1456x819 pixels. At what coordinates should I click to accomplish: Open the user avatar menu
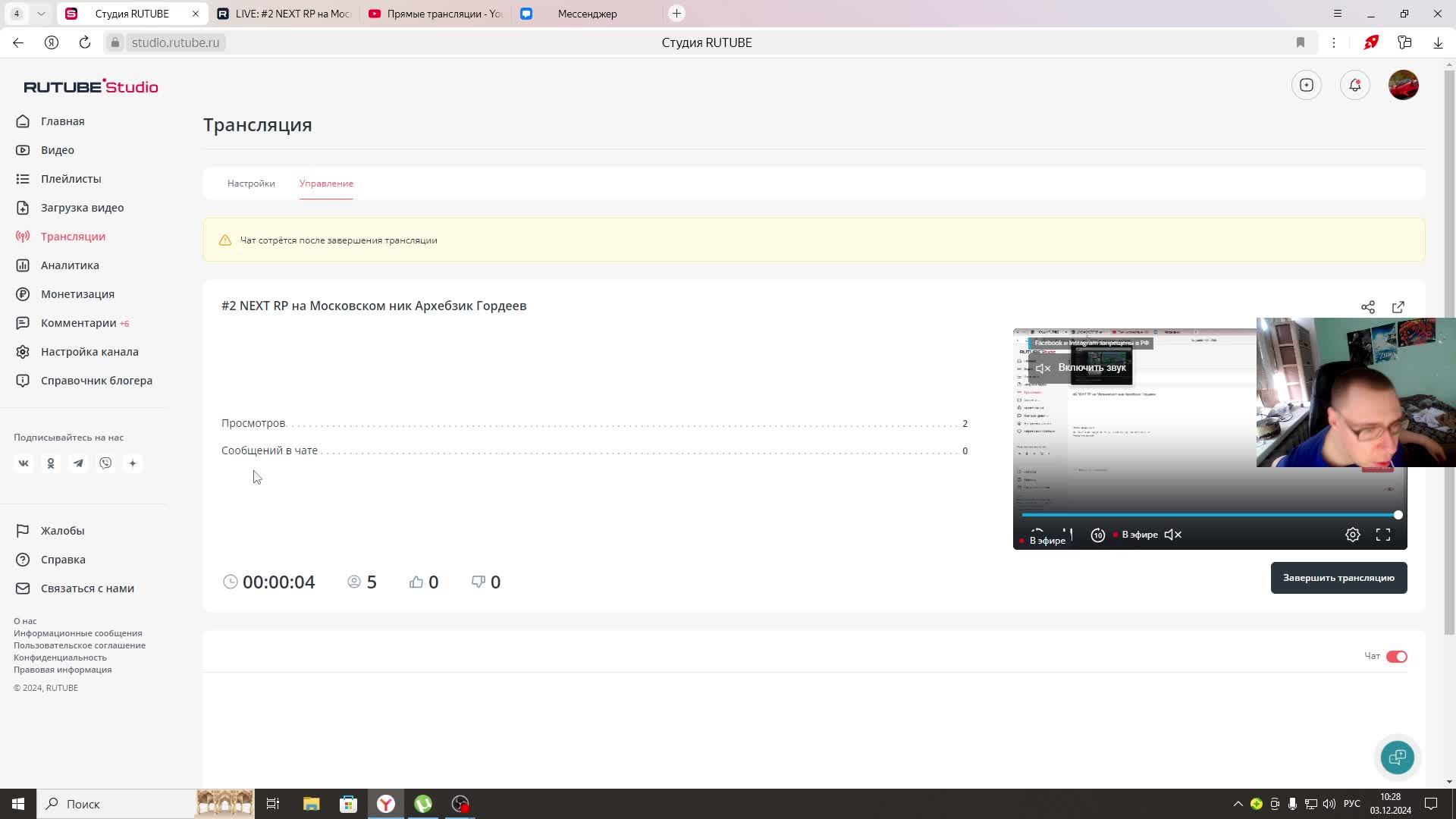pos(1403,85)
